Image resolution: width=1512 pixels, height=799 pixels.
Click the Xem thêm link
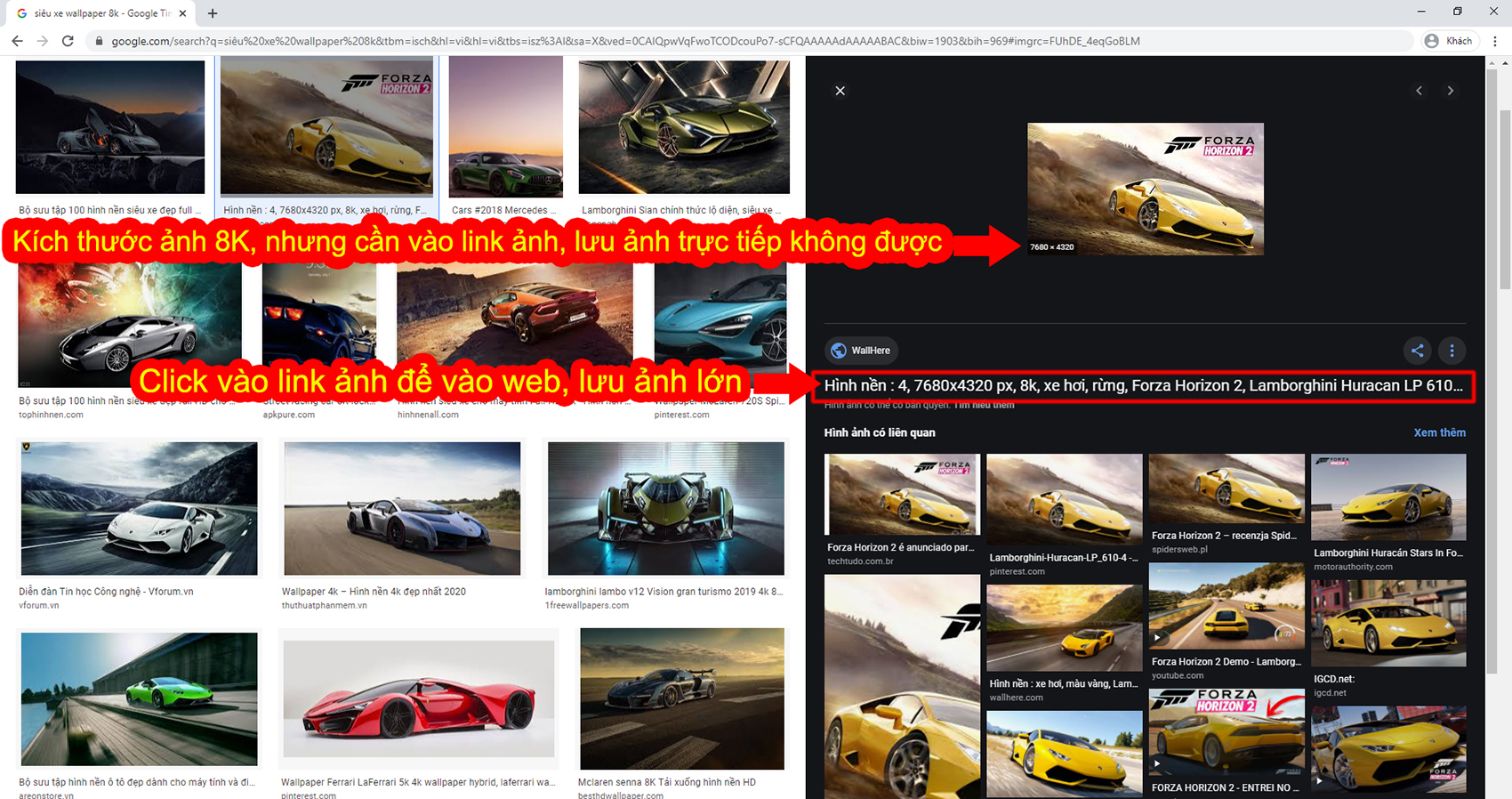pos(1440,432)
